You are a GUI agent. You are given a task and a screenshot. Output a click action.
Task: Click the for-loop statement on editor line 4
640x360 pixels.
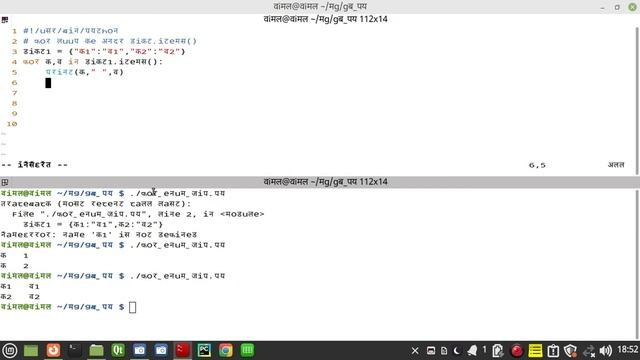click(x=93, y=62)
